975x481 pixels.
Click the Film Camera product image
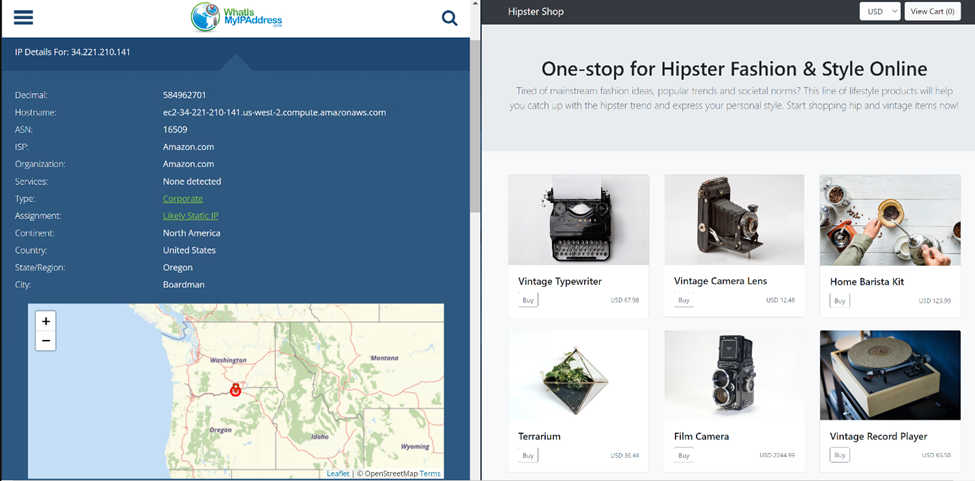pos(734,375)
